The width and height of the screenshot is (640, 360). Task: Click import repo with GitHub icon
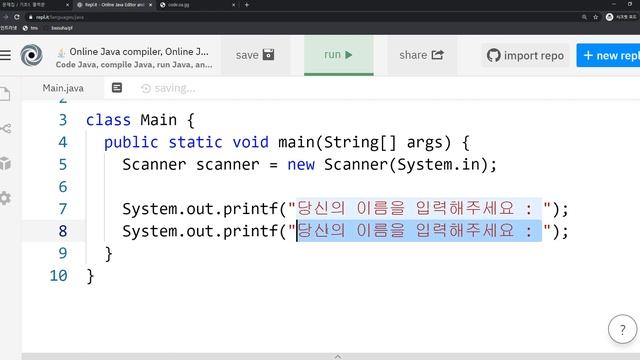point(525,56)
